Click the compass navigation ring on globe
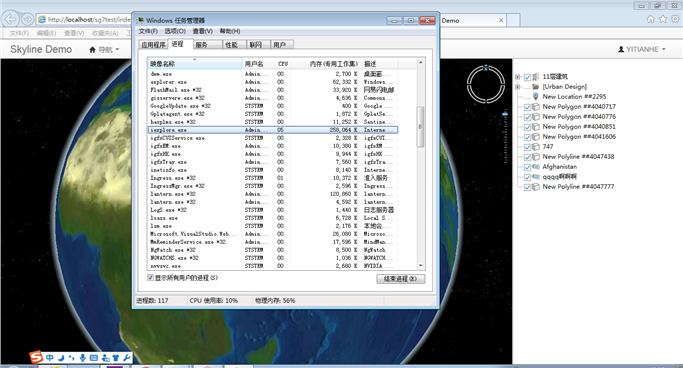 (x=486, y=84)
